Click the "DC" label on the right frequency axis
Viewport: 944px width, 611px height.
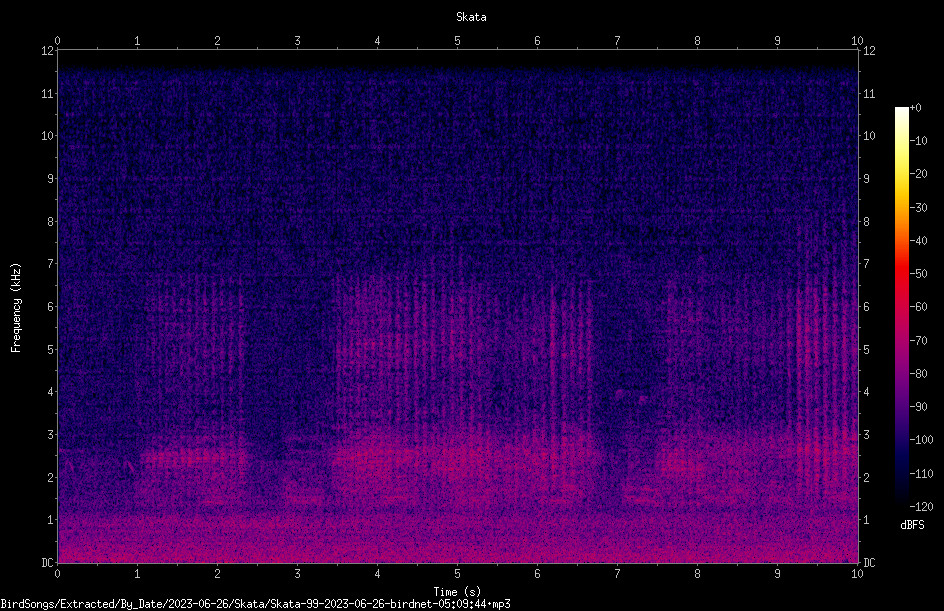tap(869, 563)
